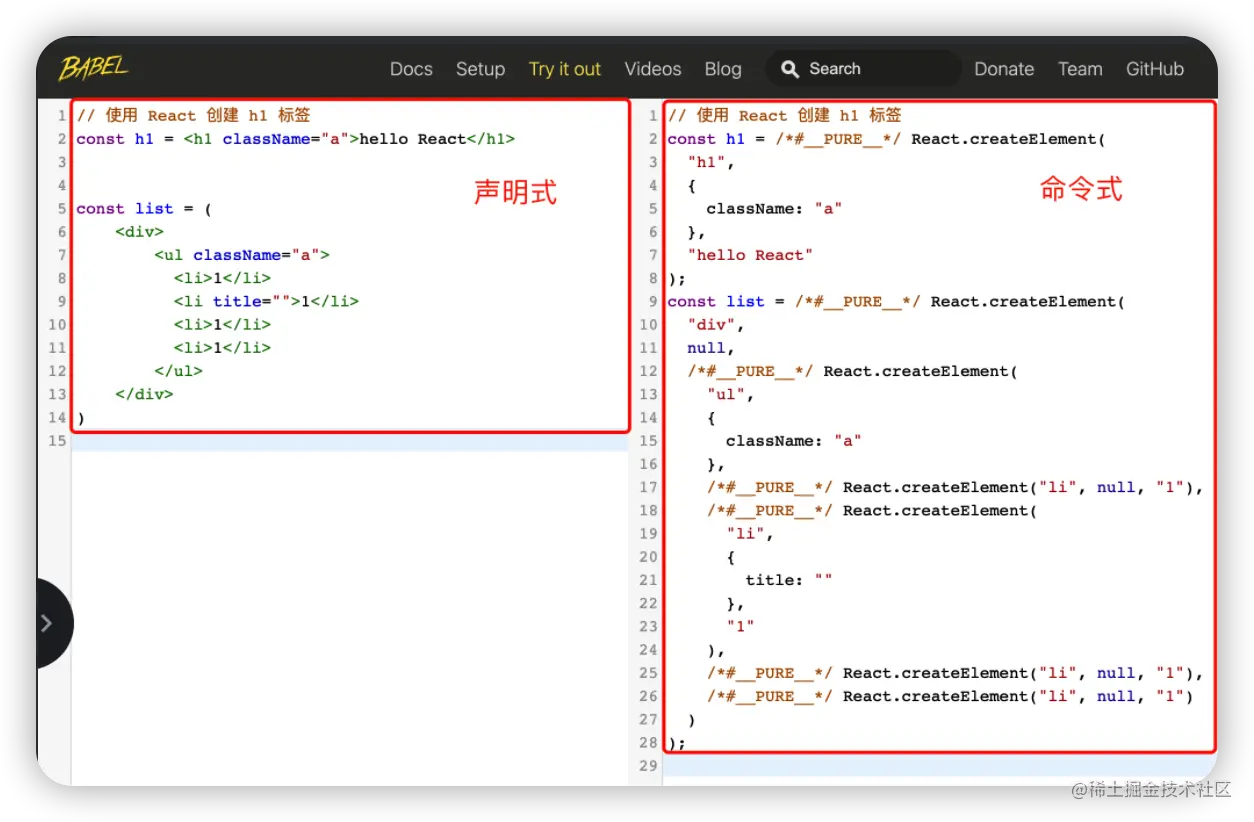Click the search magnifier icon
1254x822 pixels.
[x=790, y=69]
